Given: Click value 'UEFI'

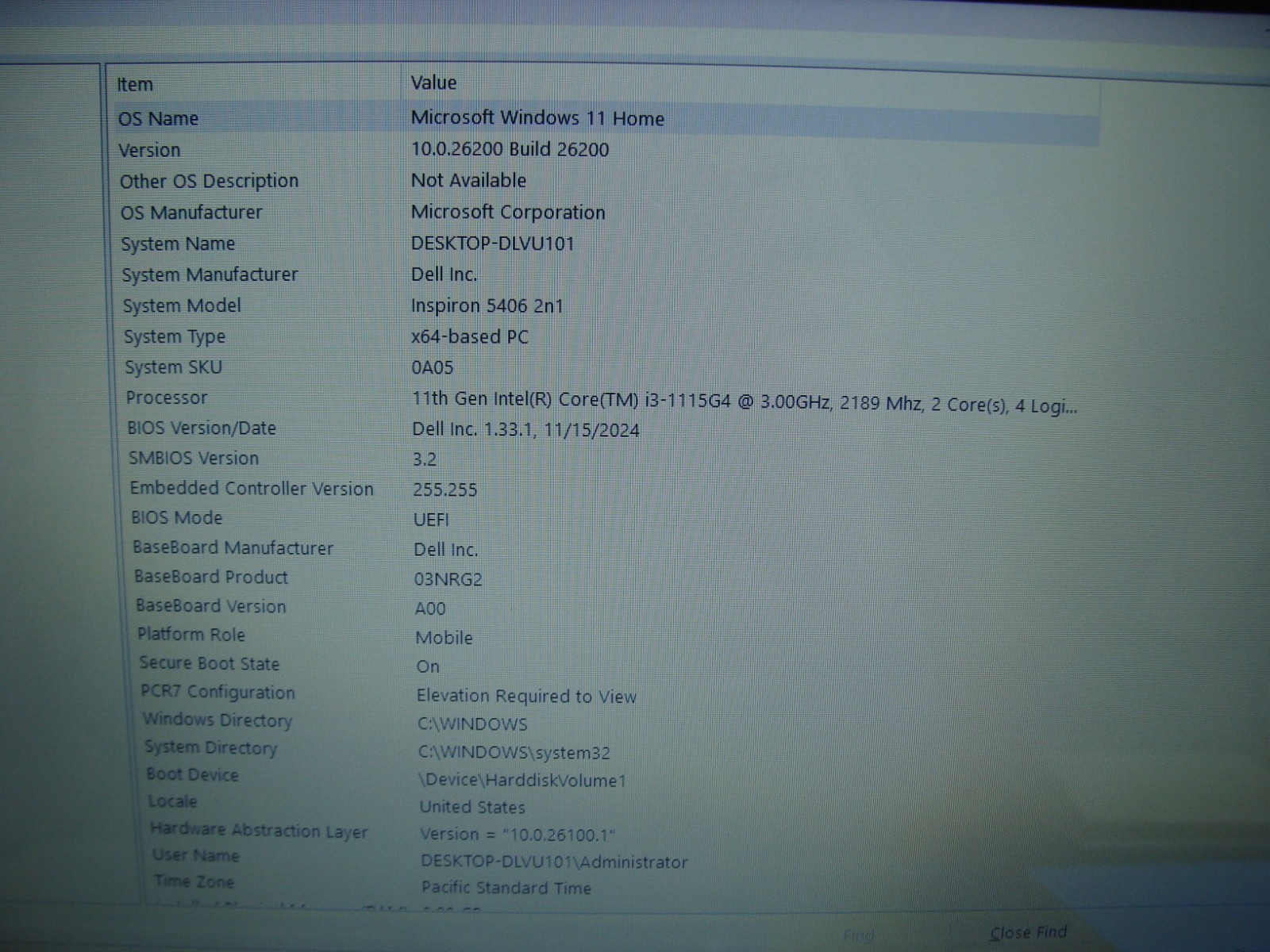Looking at the screenshot, I should (x=431, y=520).
